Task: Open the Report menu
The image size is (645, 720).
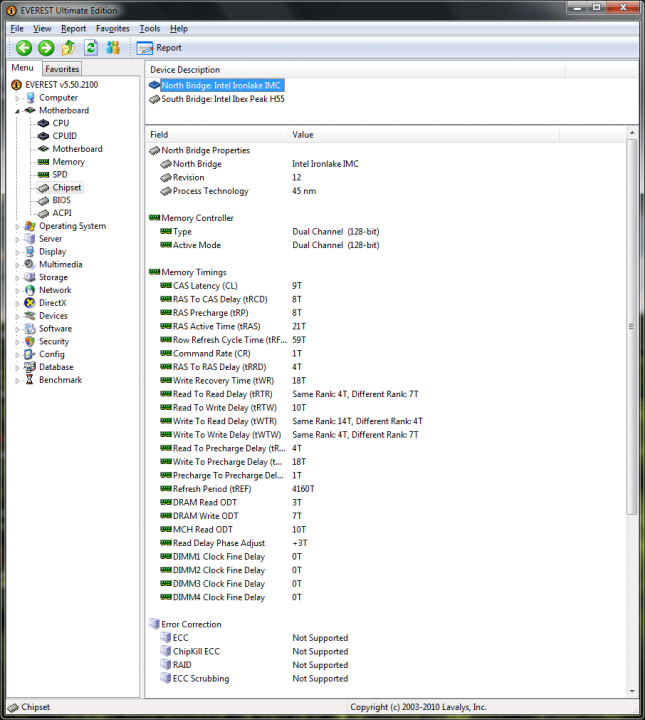Action: click(73, 28)
